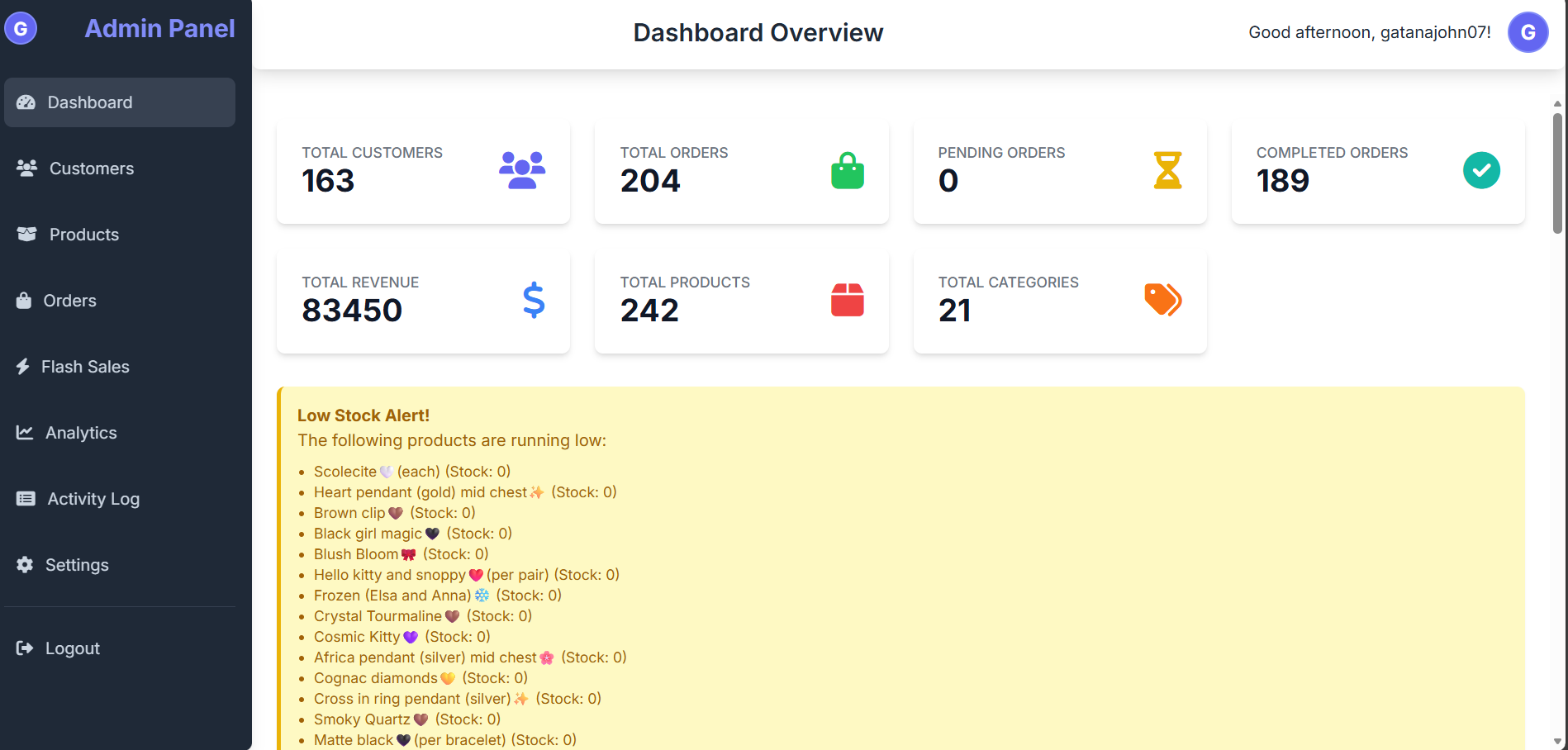Click the shopping bag icon next to Orders

coord(25,300)
